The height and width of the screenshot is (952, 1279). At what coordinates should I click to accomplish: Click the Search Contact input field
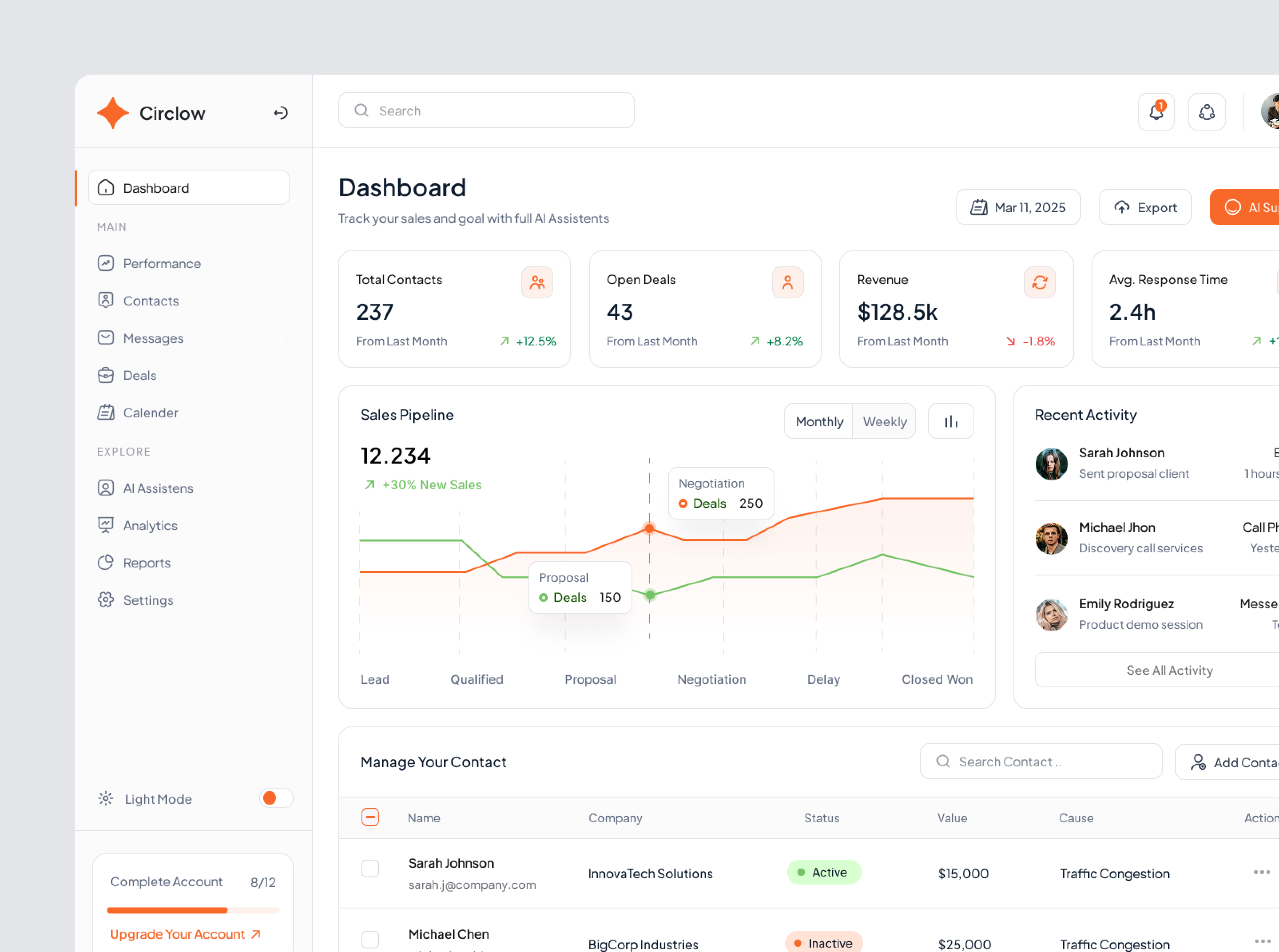pos(1040,761)
